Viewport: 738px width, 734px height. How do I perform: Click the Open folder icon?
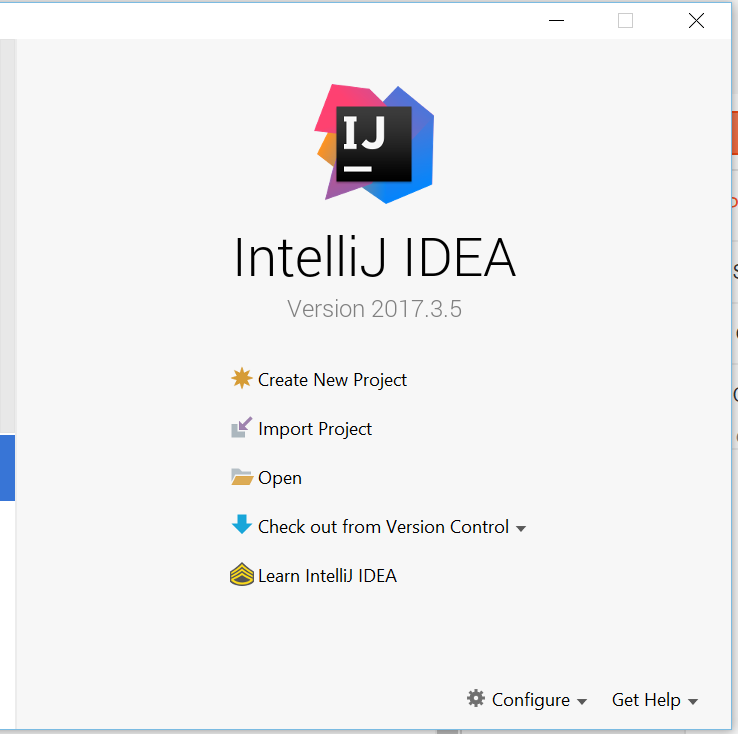pyautogui.click(x=242, y=477)
